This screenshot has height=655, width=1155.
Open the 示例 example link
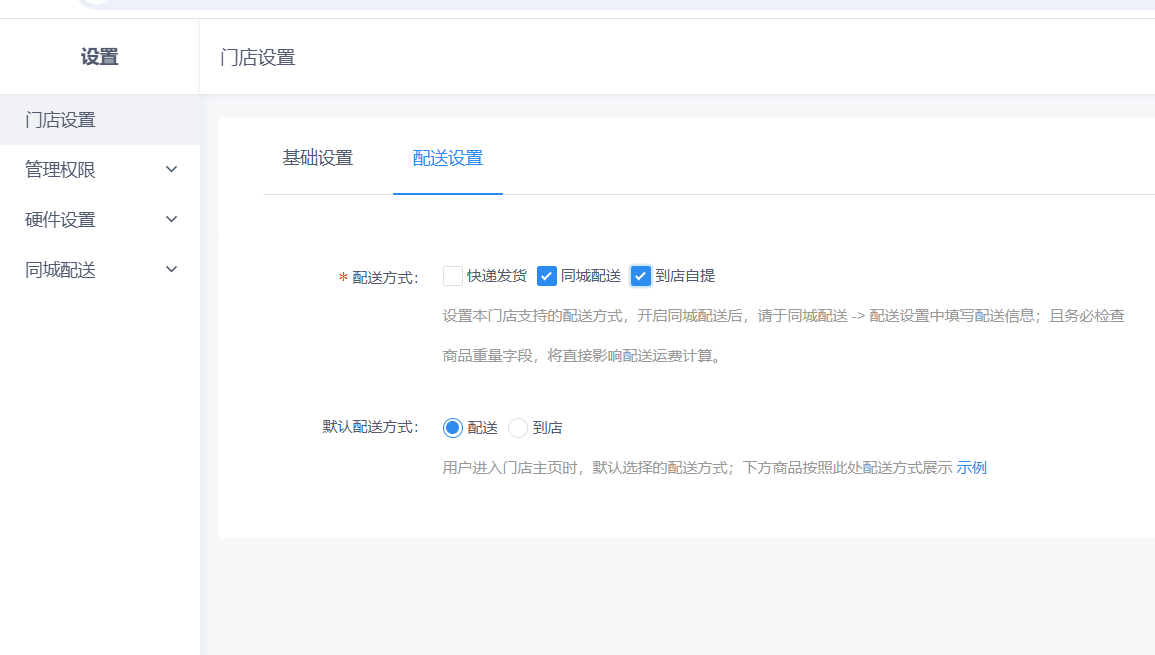[971, 467]
